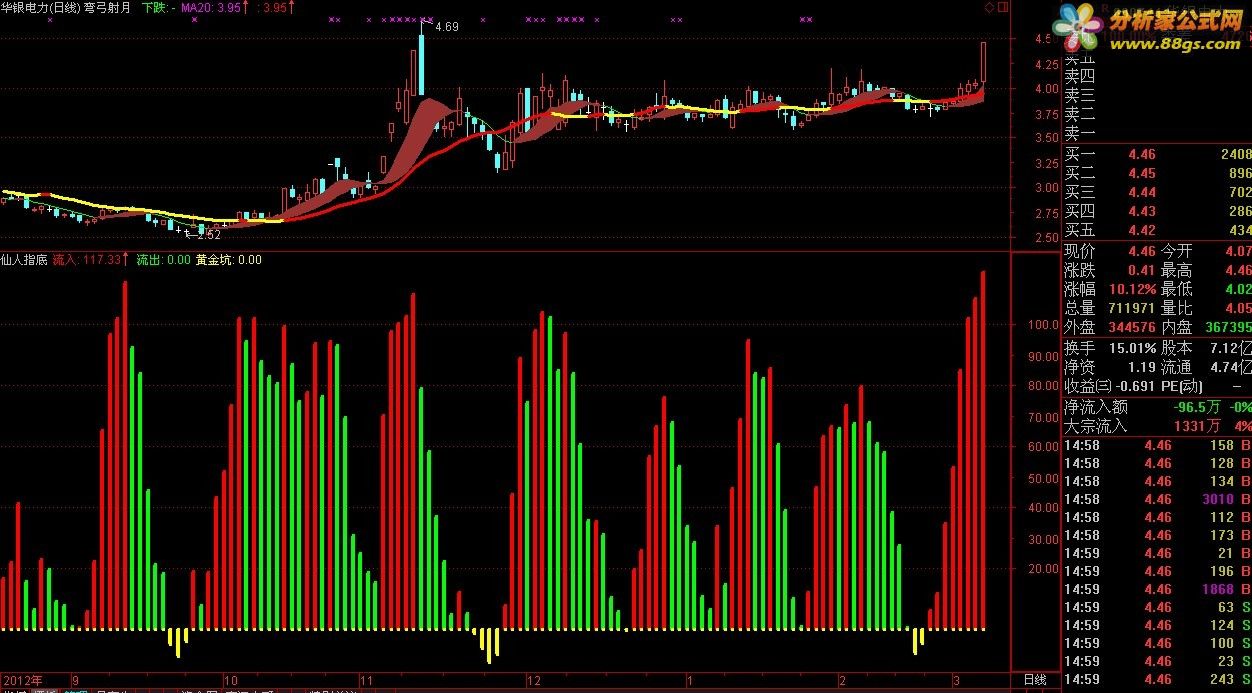Image resolution: width=1252 pixels, height=693 pixels.
Task: Click the 日线 period button
Action: (x=1035, y=680)
